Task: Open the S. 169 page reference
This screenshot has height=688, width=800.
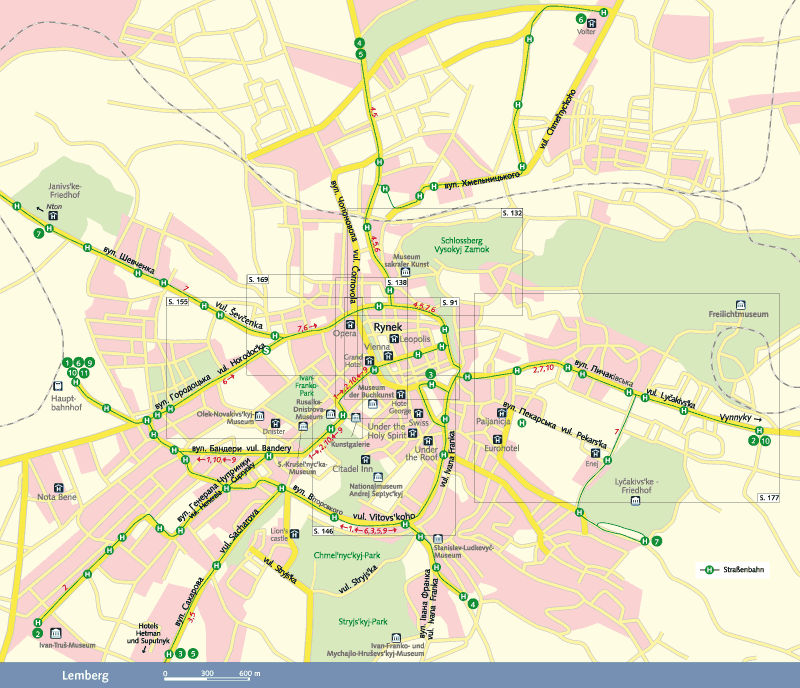Action: click(x=258, y=280)
